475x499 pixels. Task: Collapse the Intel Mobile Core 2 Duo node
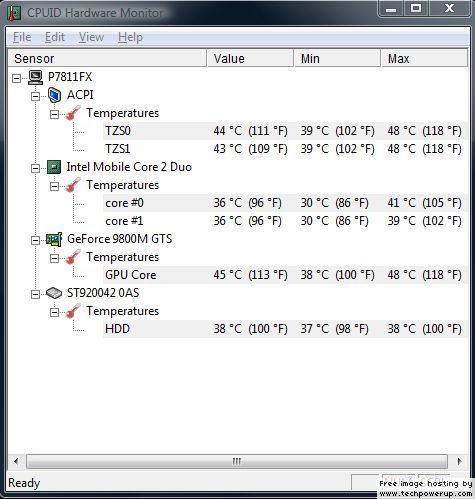pyautogui.click(x=35, y=169)
